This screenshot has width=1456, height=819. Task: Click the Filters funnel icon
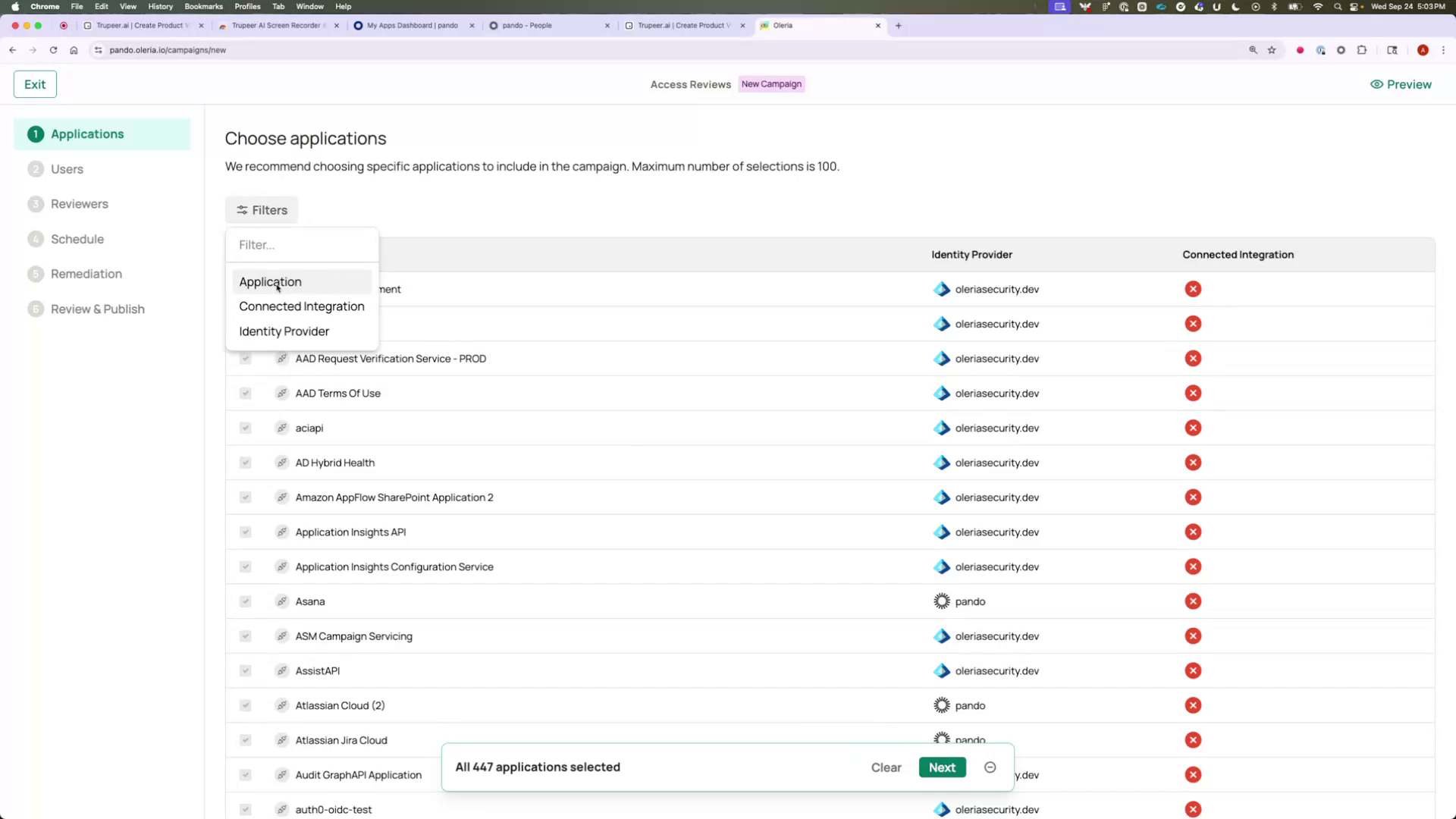(242, 210)
